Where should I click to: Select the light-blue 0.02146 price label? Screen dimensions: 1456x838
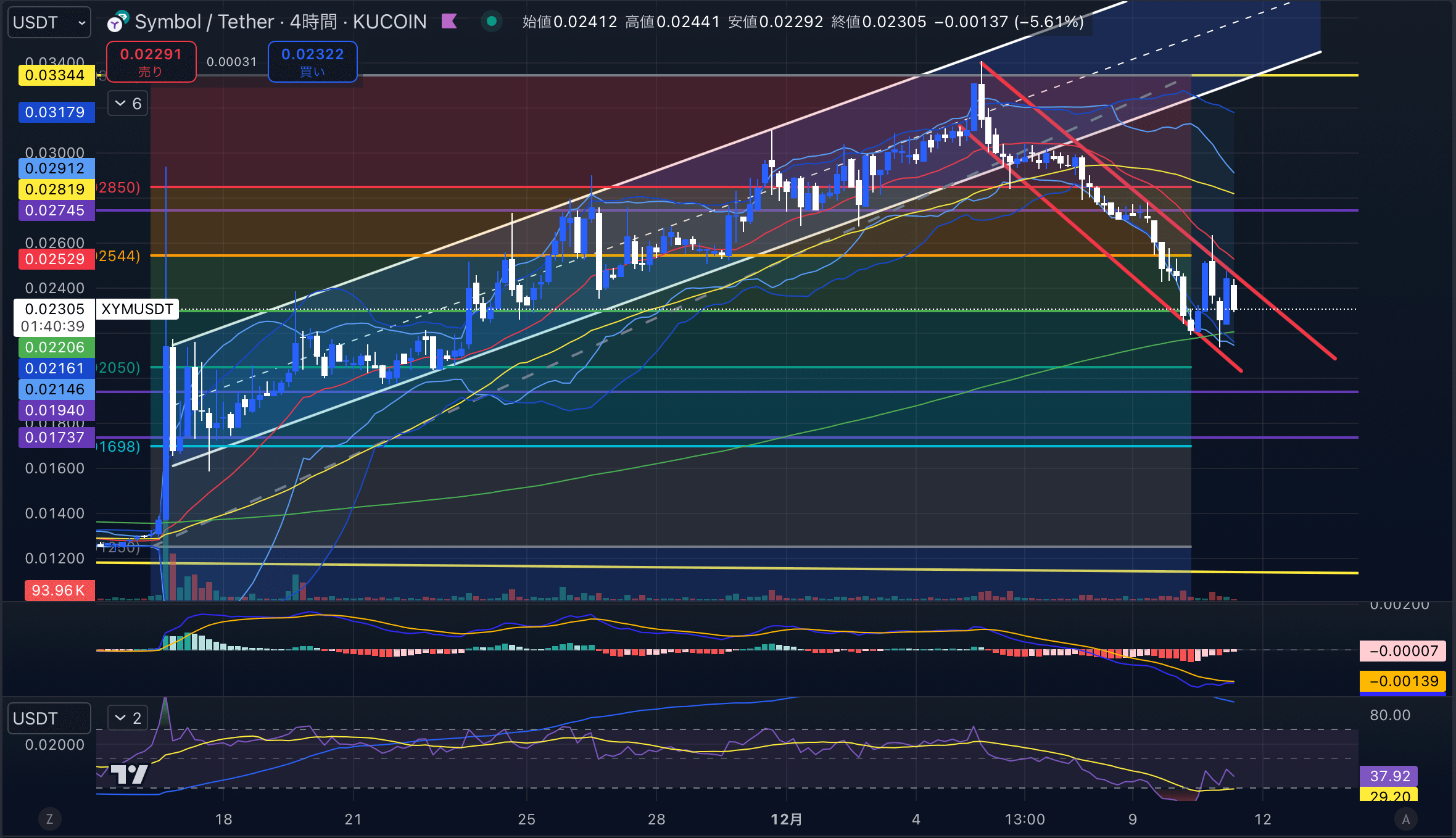(56, 389)
